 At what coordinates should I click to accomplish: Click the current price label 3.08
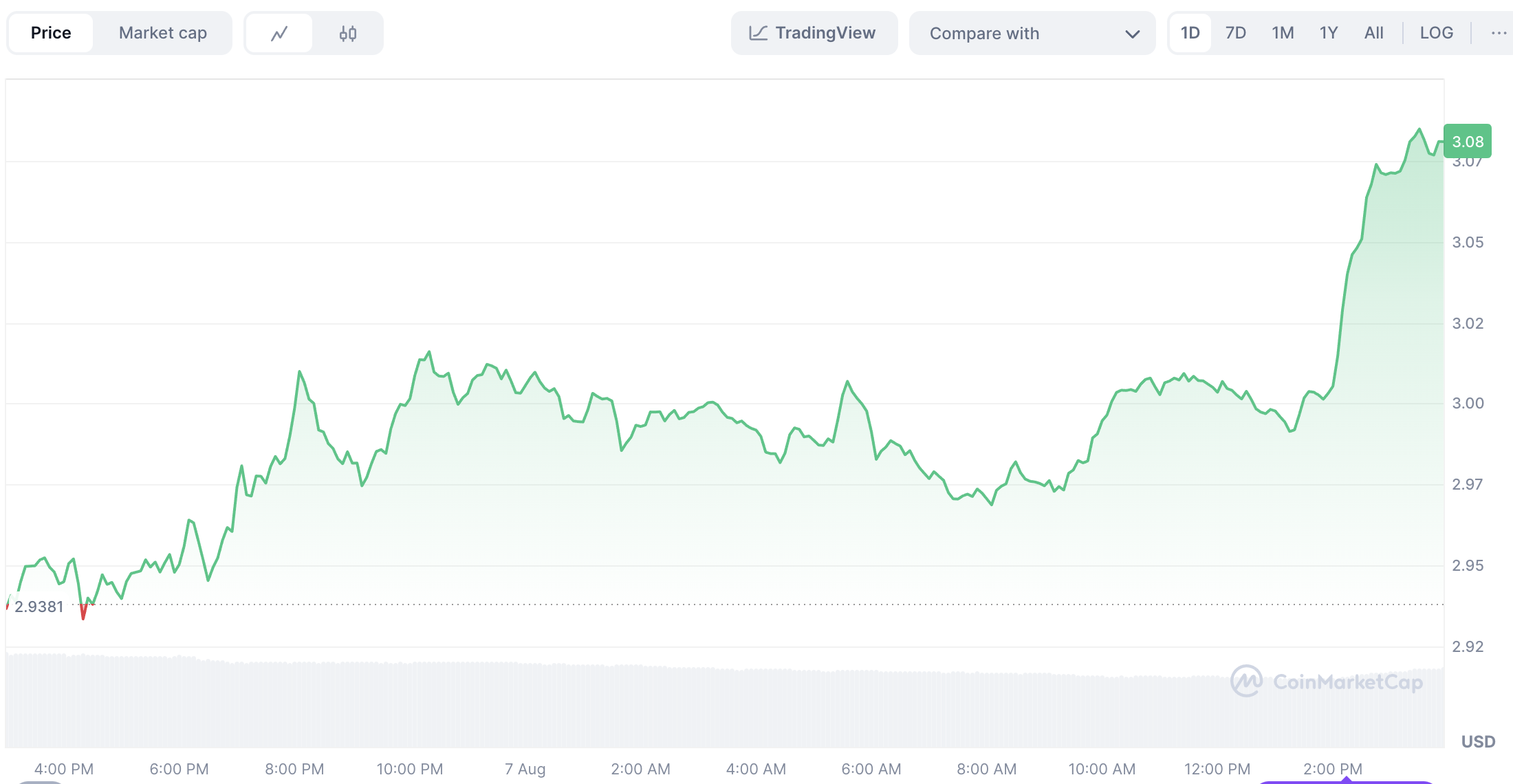(1468, 142)
